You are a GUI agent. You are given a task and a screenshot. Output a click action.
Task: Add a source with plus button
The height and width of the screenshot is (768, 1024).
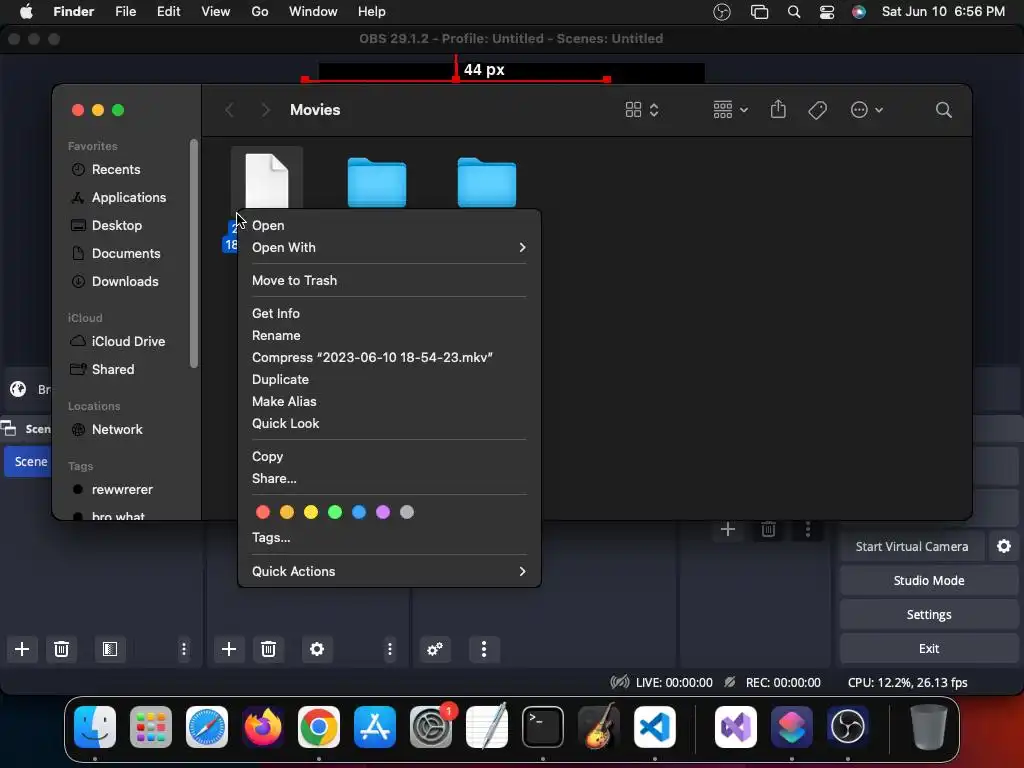229,649
